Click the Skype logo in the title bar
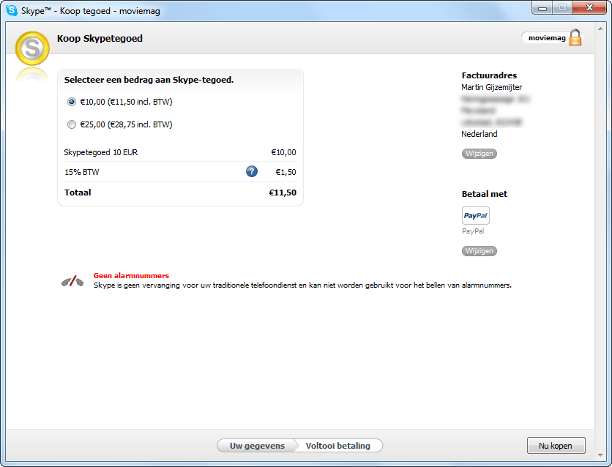Viewport: 612px width, 467px height. 12,10
